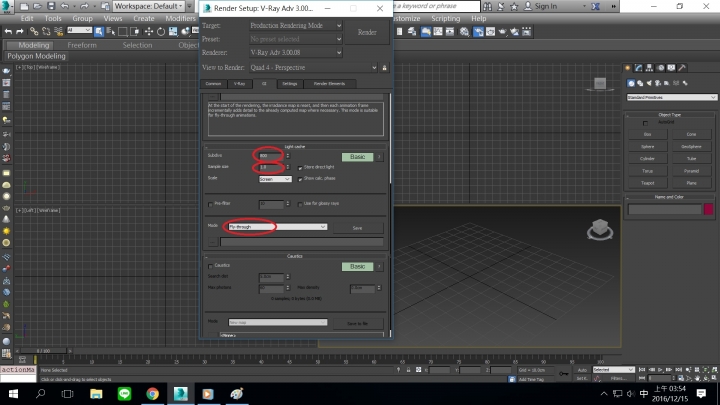Image resolution: width=720 pixels, height=405 pixels.
Task: Activate the Select and Rotate tool
Action: point(161,31)
